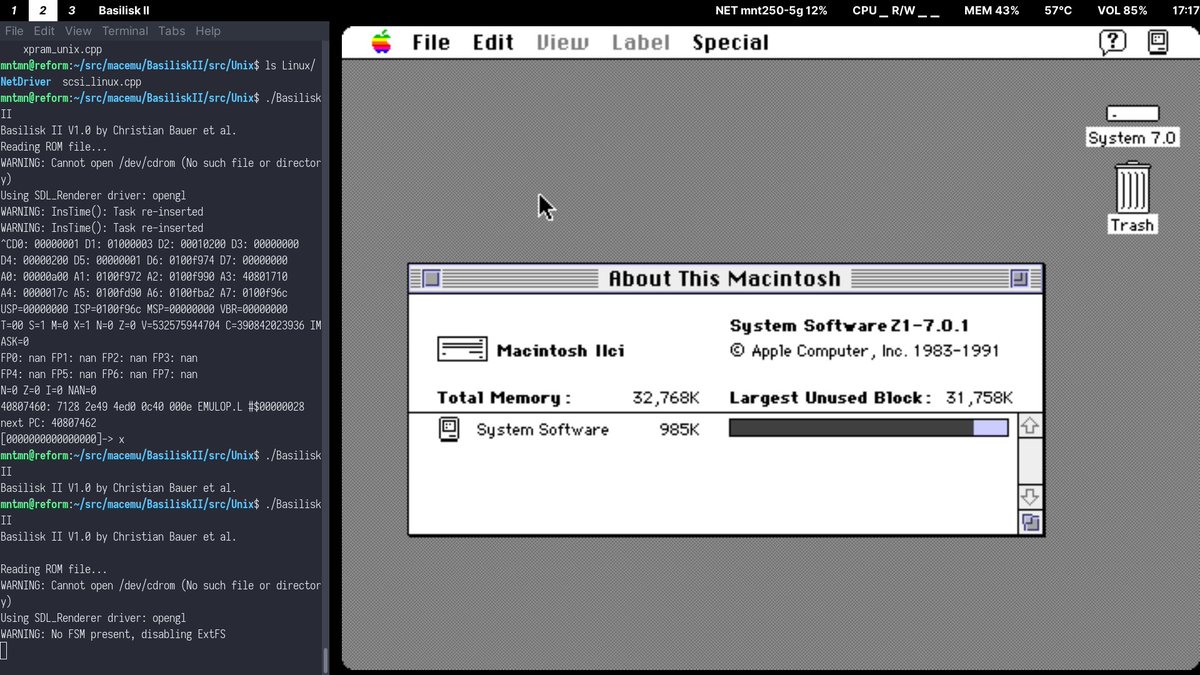Open the Edit menu in Mac menubar
The width and height of the screenshot is (1200, 675).
click(493, 42)
